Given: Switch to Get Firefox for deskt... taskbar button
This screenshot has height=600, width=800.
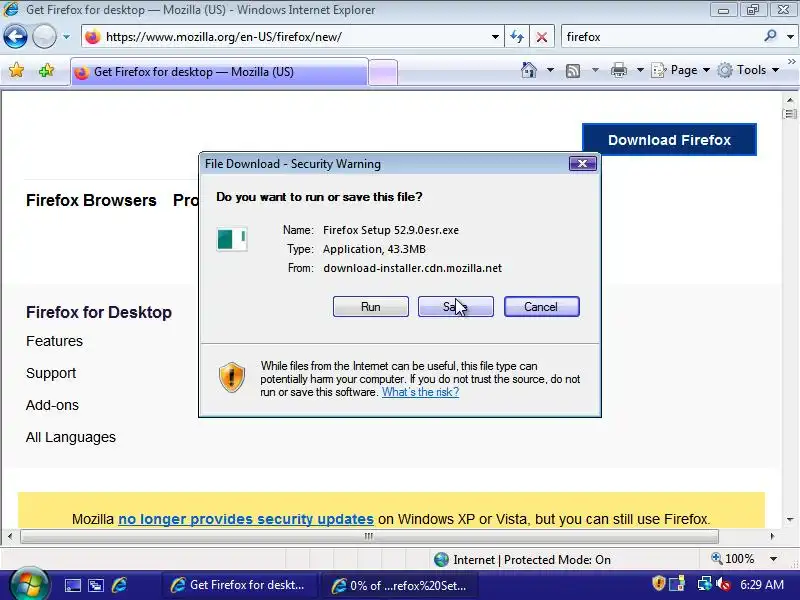Looking at the screenshot, I should coord(239,585).
